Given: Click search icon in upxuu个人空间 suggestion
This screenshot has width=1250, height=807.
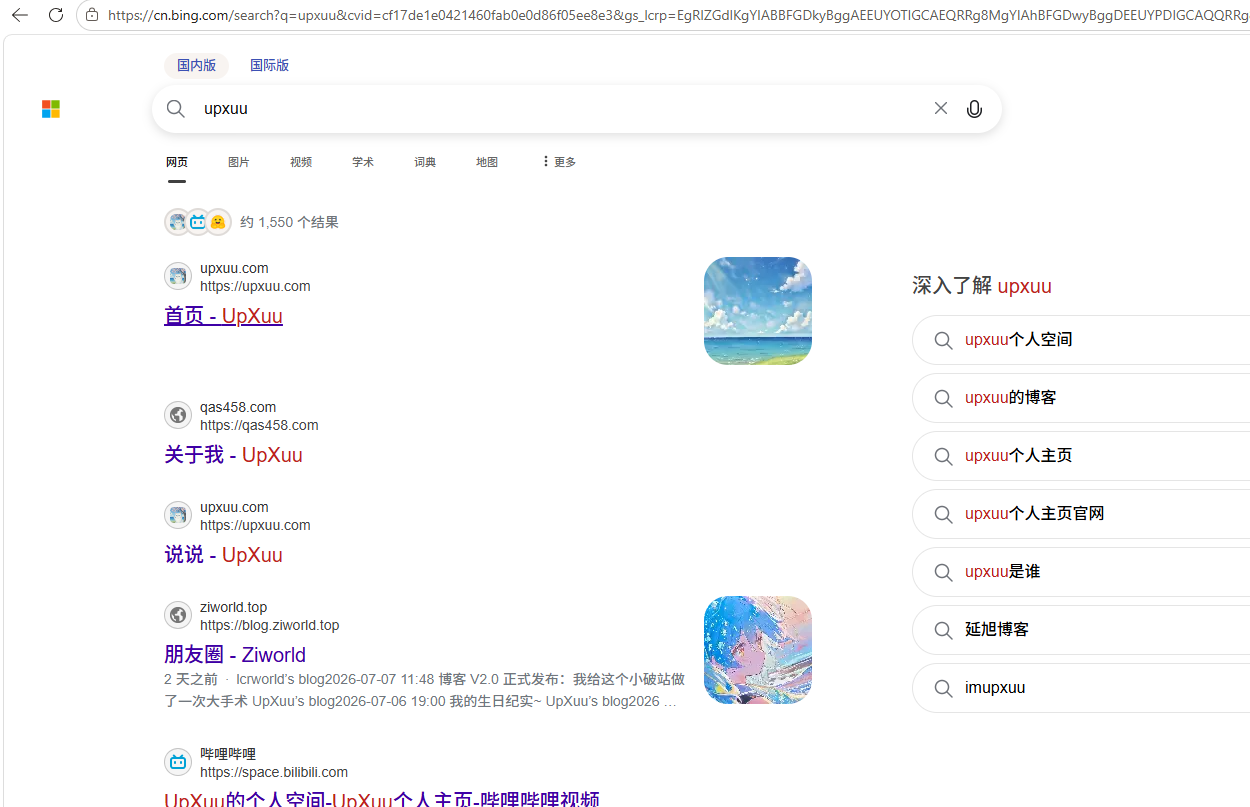Looking at the screenshot, I should (x=943, y=340).
